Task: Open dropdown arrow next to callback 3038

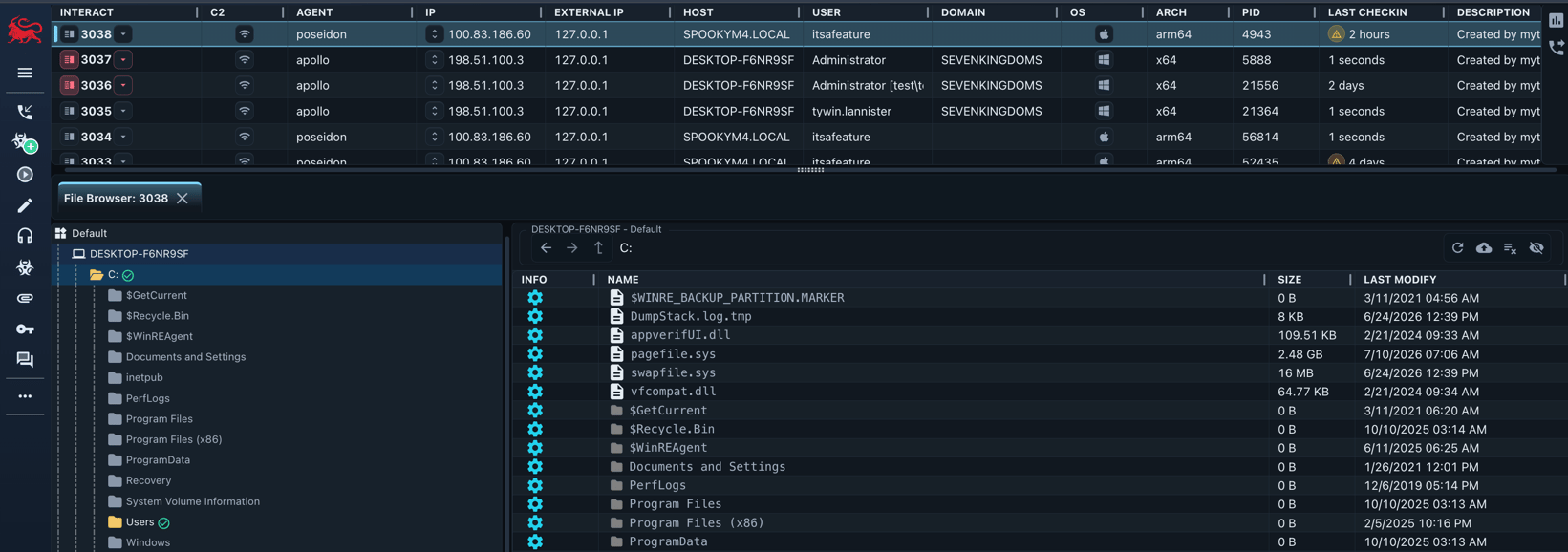Action: (x=123, y=34)
